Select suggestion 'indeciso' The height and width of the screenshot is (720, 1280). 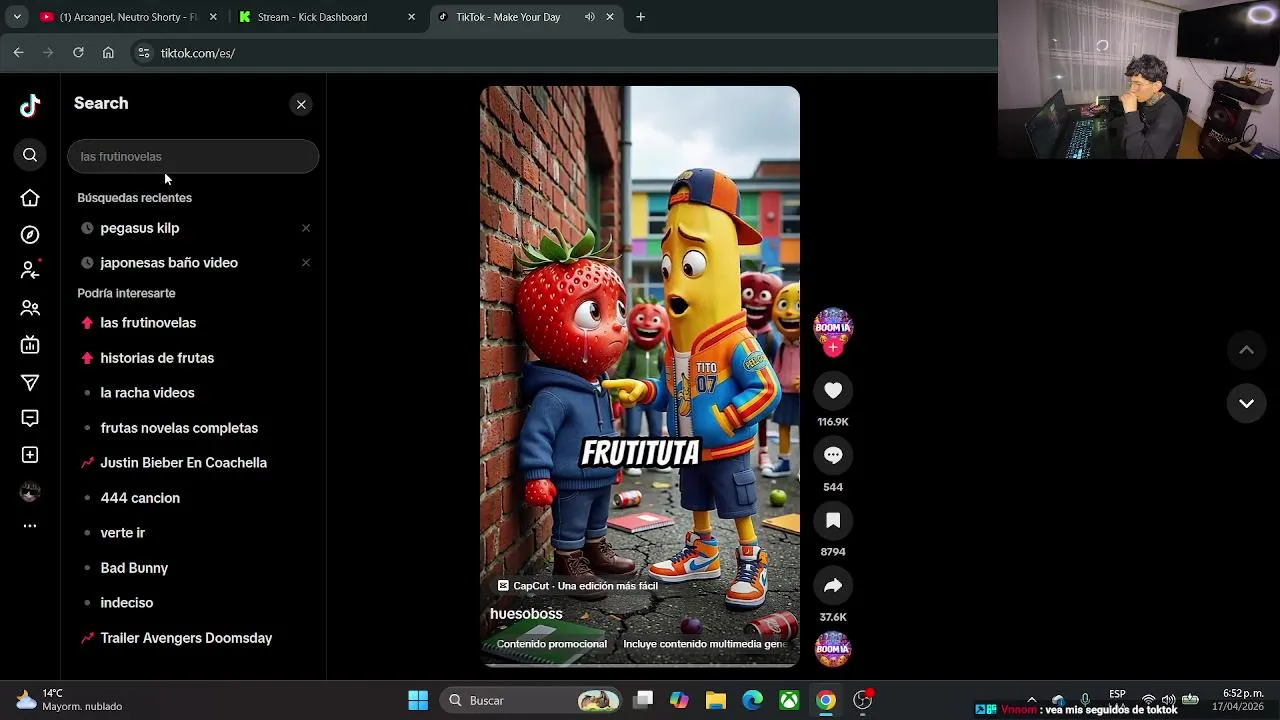[126, 603]
